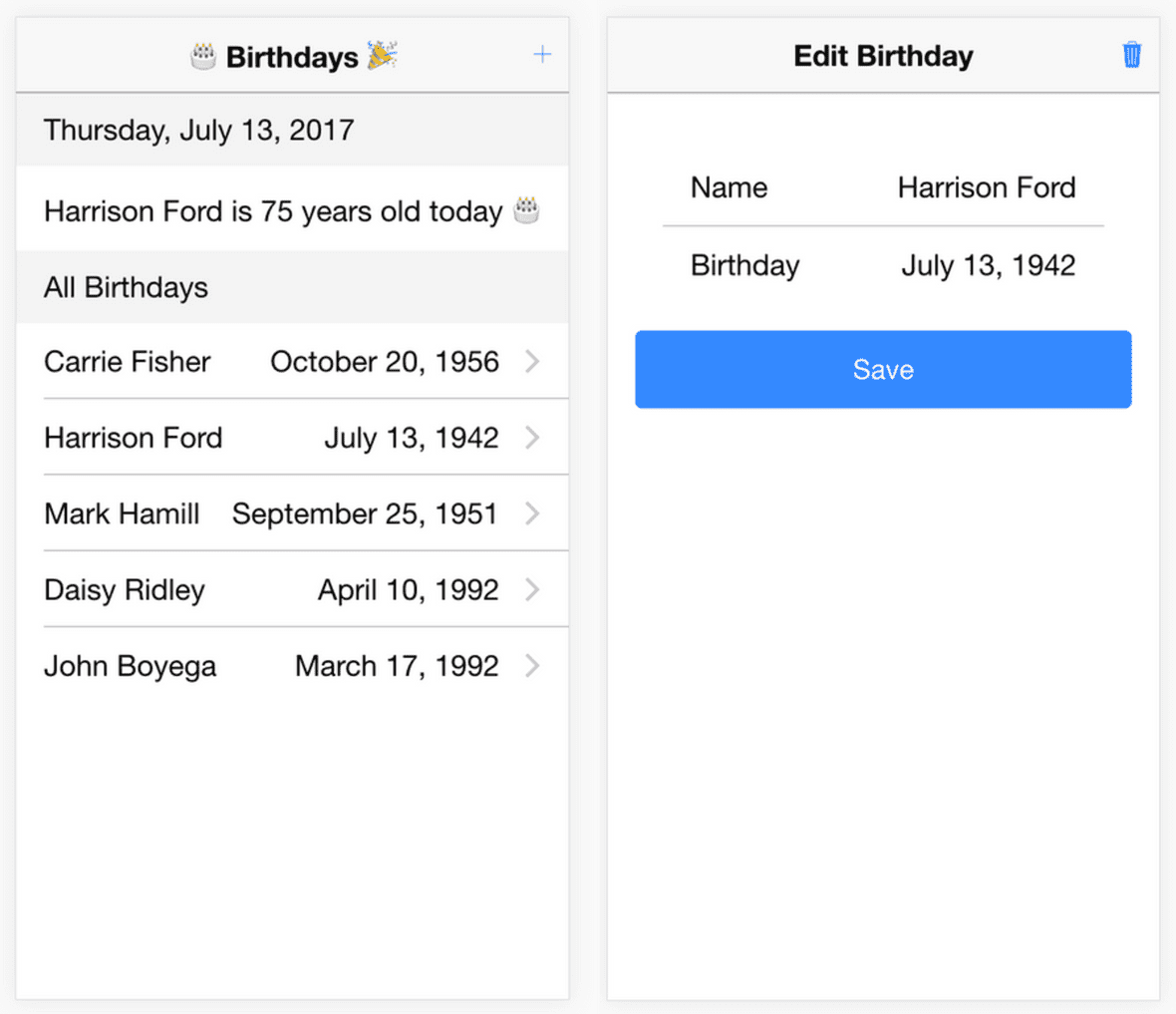The height and width of the screenshot is (1014, 1176).
Task: Edit the Birthday field July 13, 1942
Action: (988, 265)
